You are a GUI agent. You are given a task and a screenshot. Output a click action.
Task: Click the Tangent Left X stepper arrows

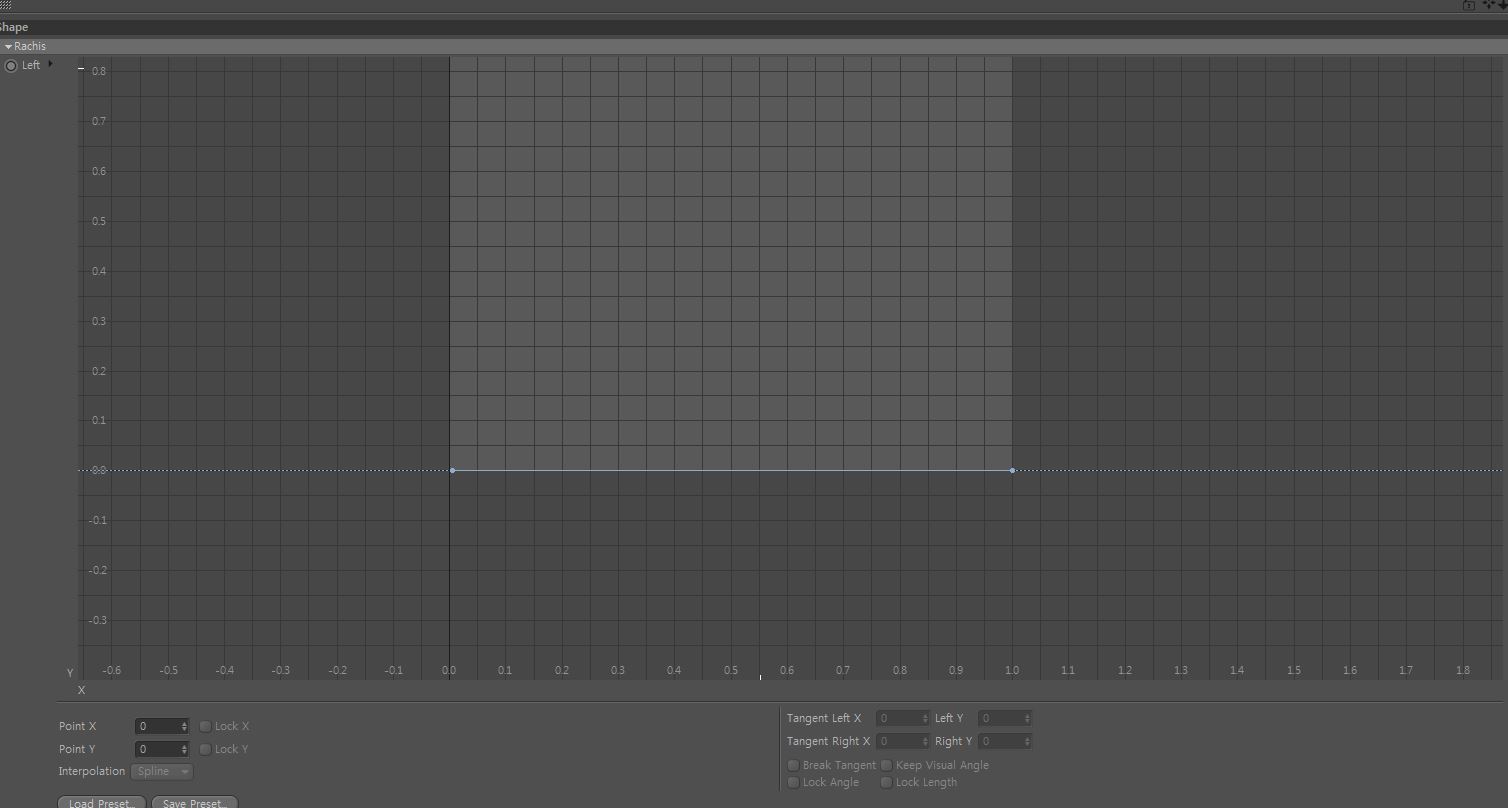pos(926,718)
